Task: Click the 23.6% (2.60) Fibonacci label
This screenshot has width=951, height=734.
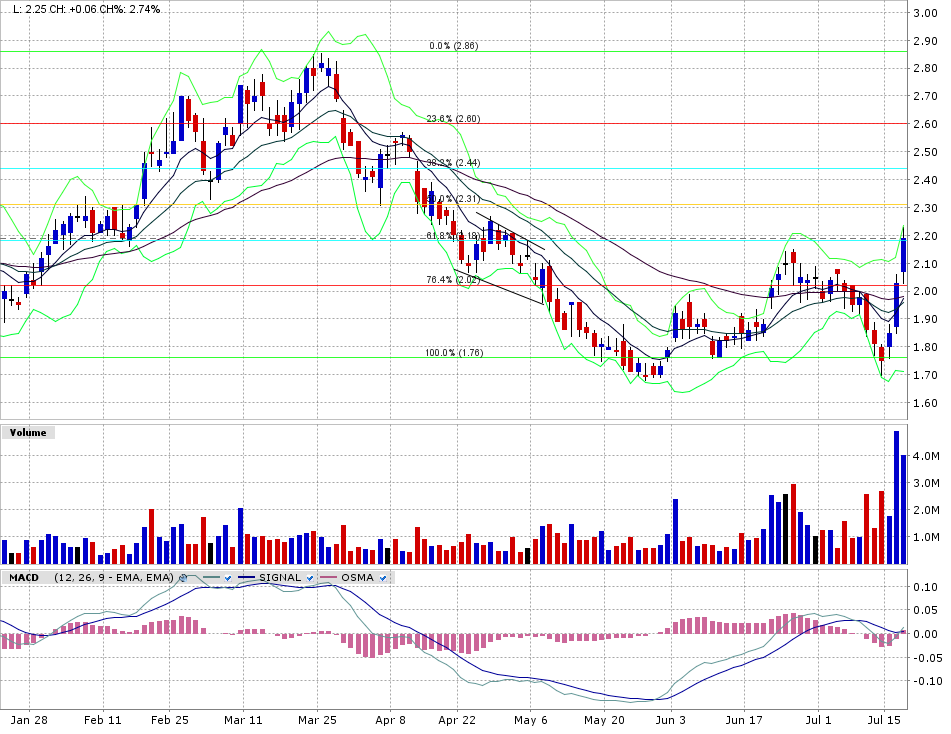Action: [453, 118]
